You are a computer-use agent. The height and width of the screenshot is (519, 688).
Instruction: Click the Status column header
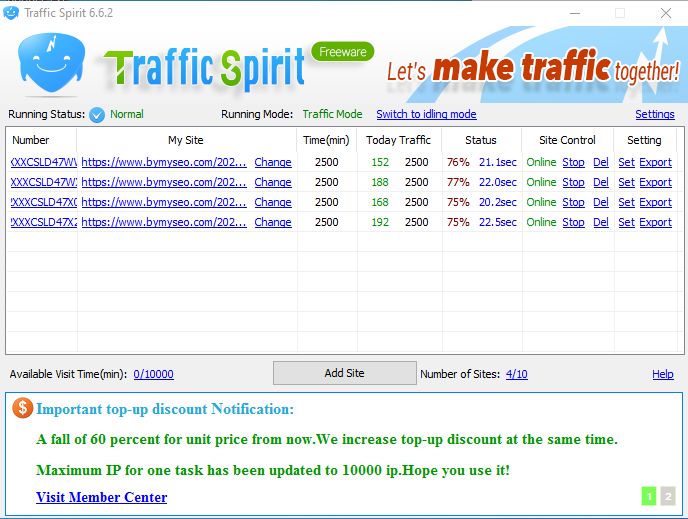[481, 140]
